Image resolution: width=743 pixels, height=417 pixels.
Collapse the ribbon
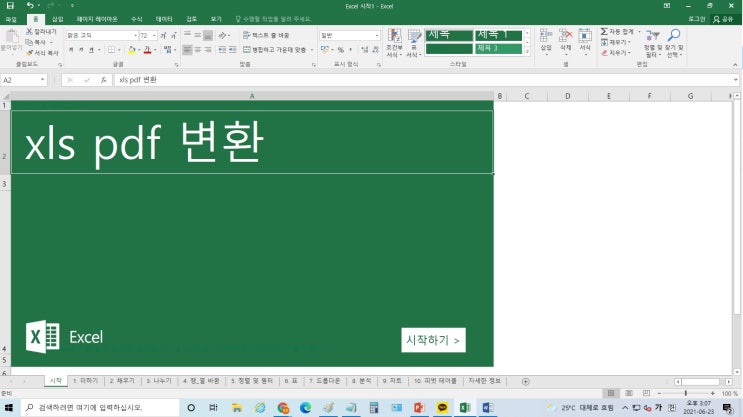click(x=735, y=65)
